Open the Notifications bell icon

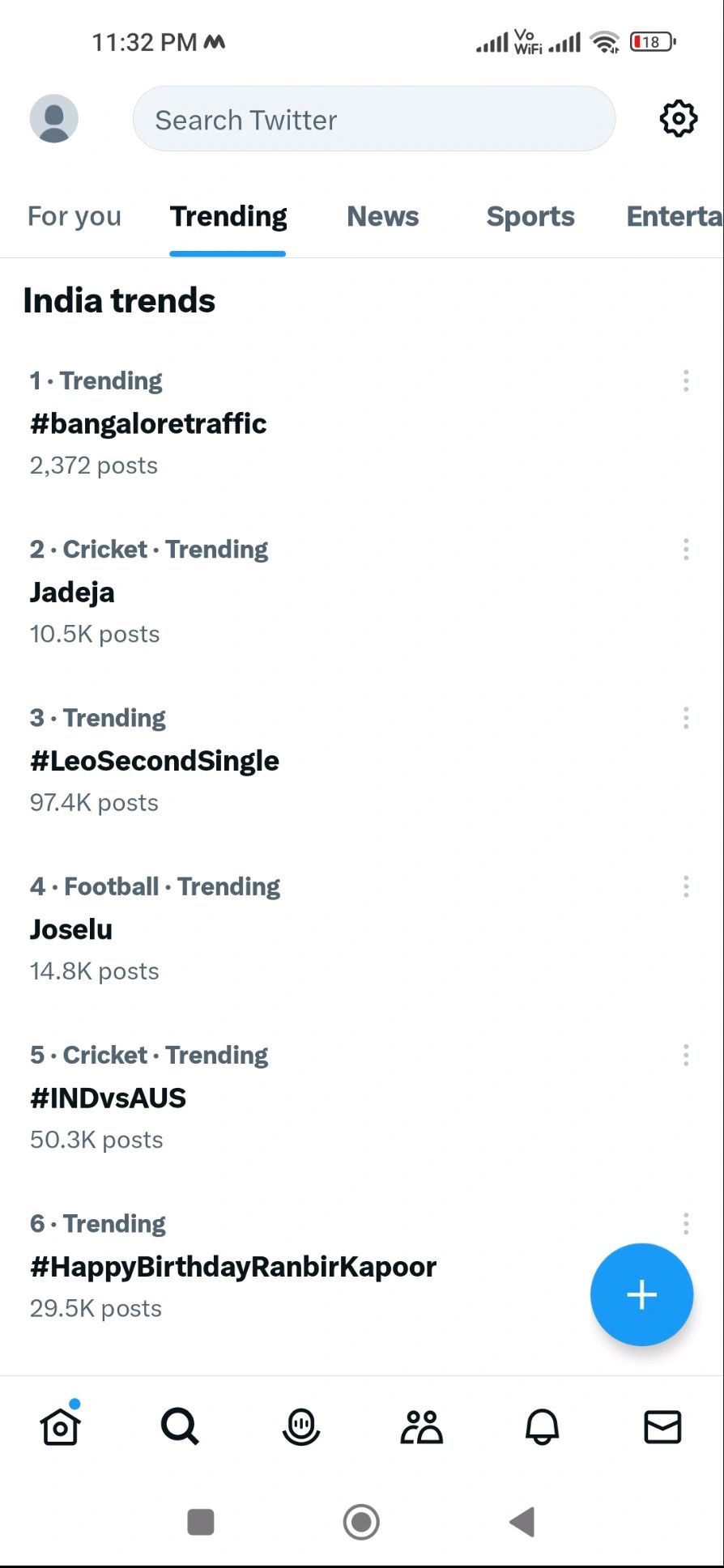(543, 1426)
